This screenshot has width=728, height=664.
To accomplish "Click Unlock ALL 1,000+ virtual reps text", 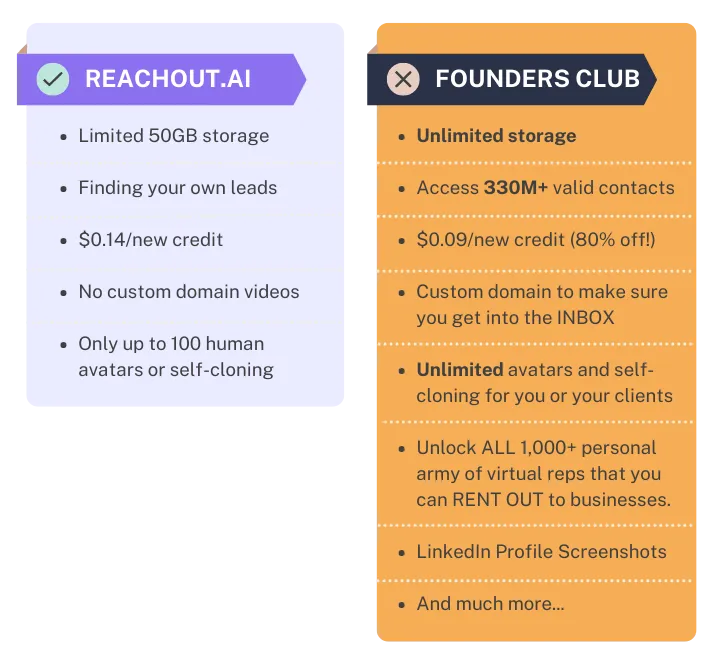I will tap(536, 447).
